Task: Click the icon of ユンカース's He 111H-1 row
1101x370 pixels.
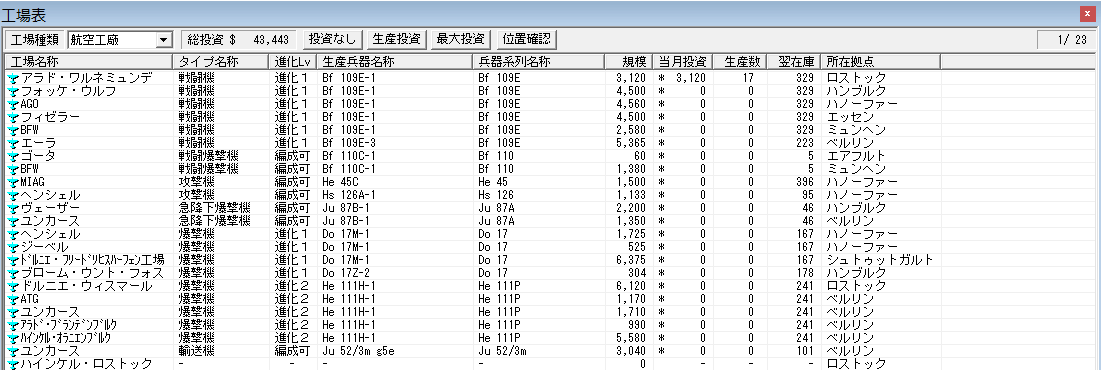Action: [x=13, y=312]
